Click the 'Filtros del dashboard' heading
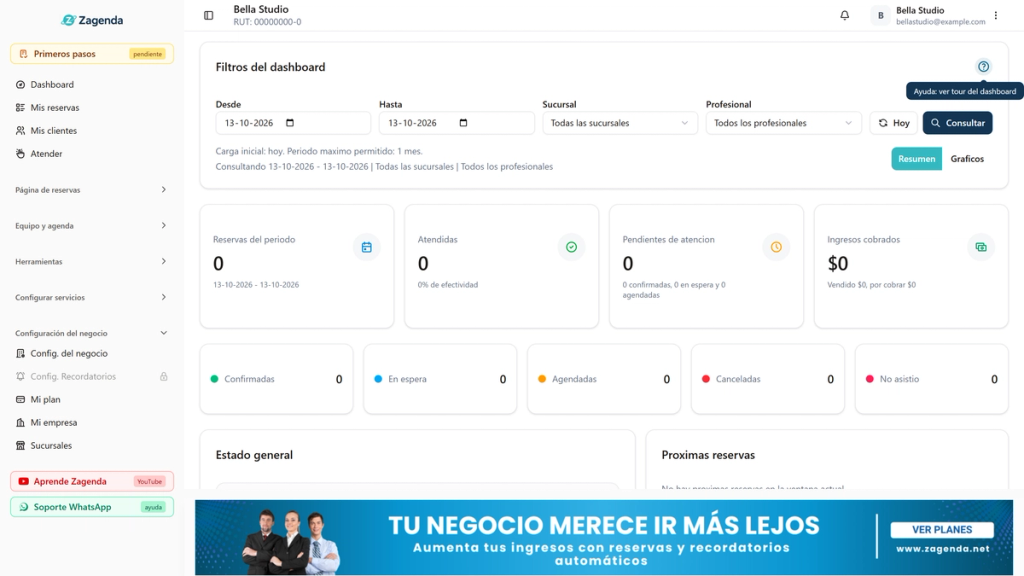 tap(270, 67)
